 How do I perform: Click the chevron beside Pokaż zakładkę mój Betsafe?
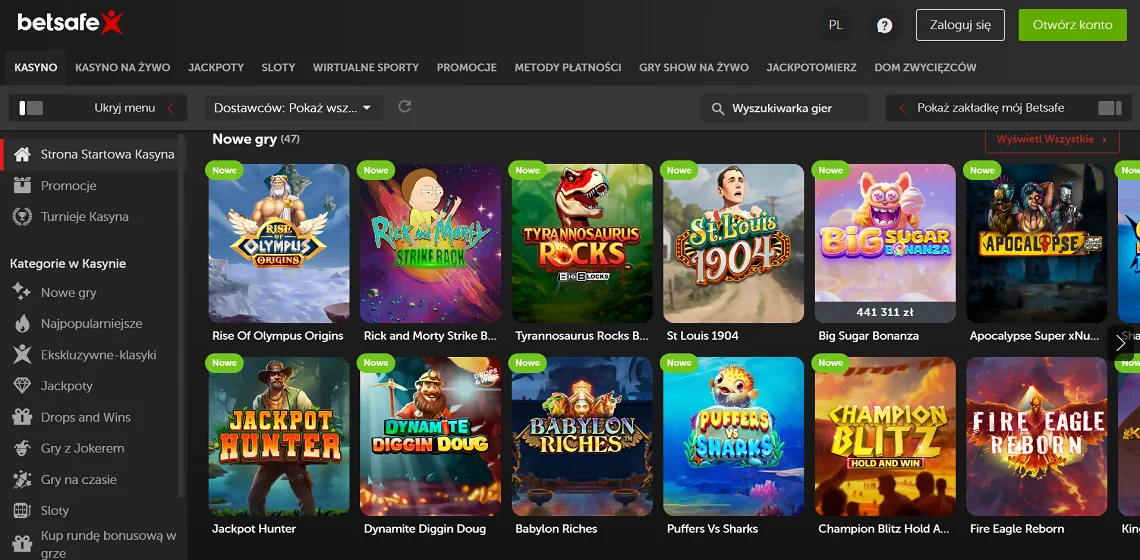click(902, 108)
